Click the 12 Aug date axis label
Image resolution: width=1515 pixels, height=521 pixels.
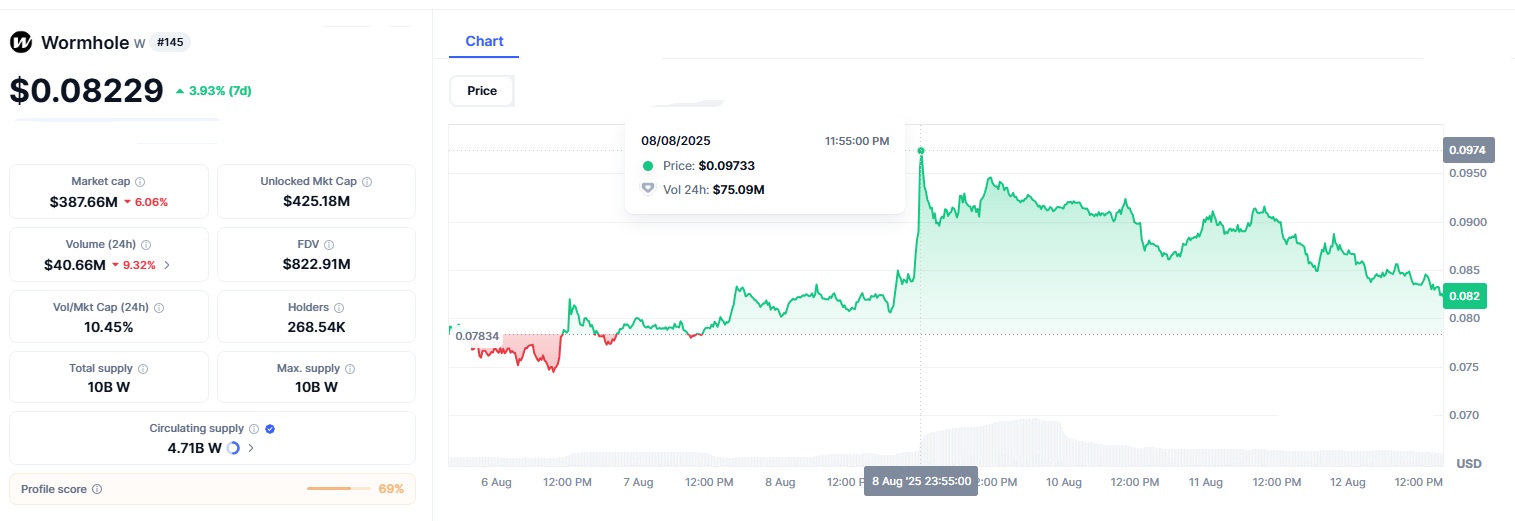1348,482
